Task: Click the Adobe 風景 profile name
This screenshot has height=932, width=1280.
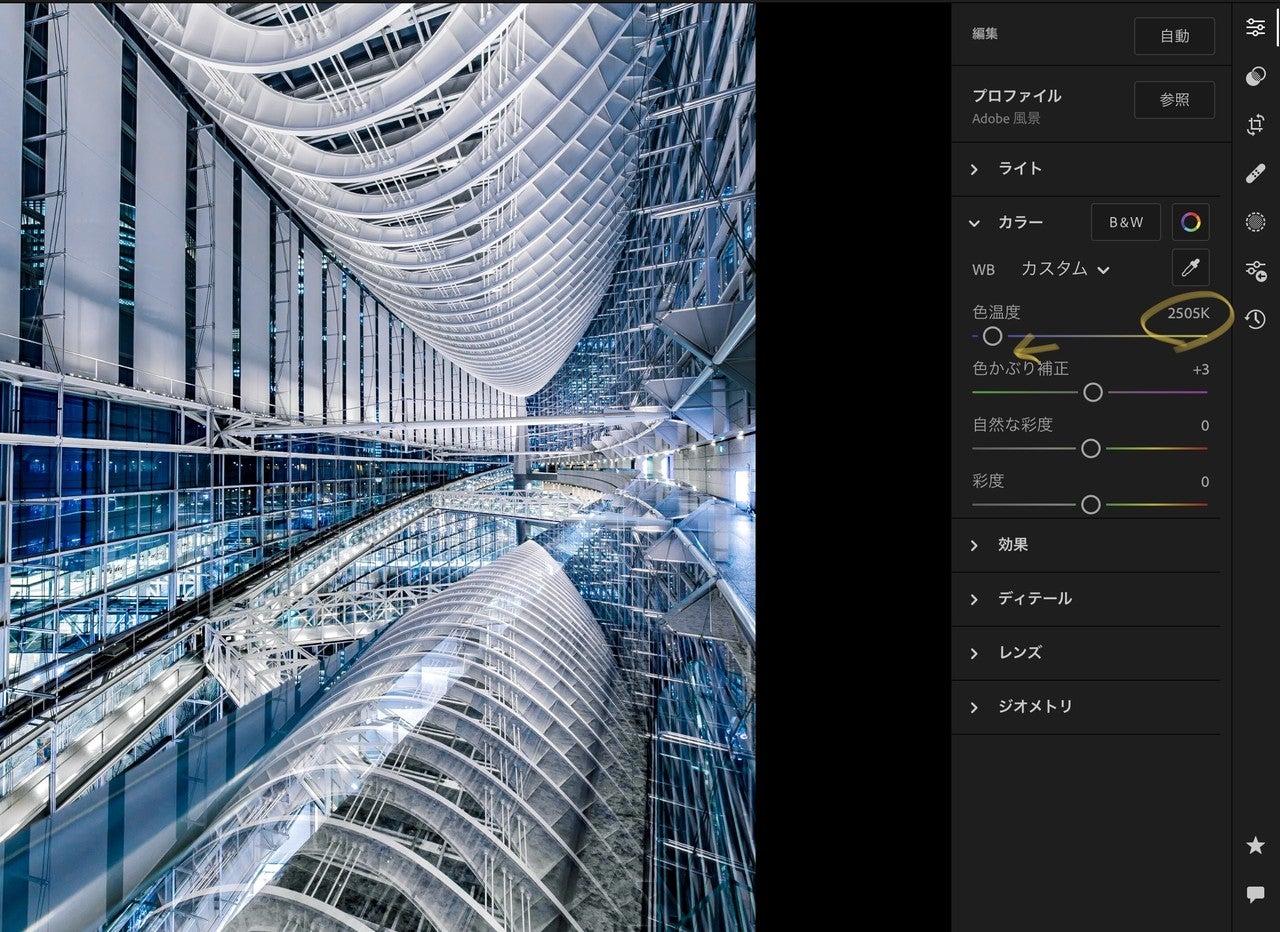Action: point(1006,118)
